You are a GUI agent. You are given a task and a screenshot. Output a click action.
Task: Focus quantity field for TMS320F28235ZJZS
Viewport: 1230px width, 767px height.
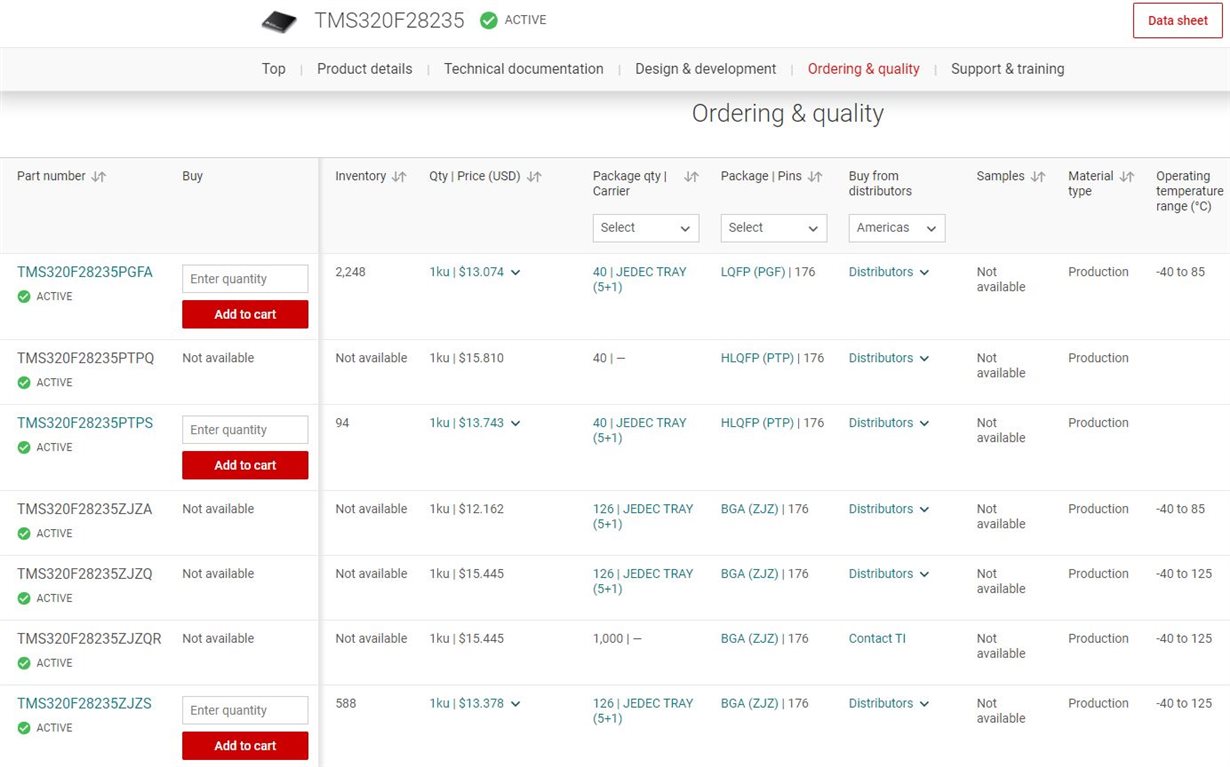pyautogui.click(x=245, y=711)
